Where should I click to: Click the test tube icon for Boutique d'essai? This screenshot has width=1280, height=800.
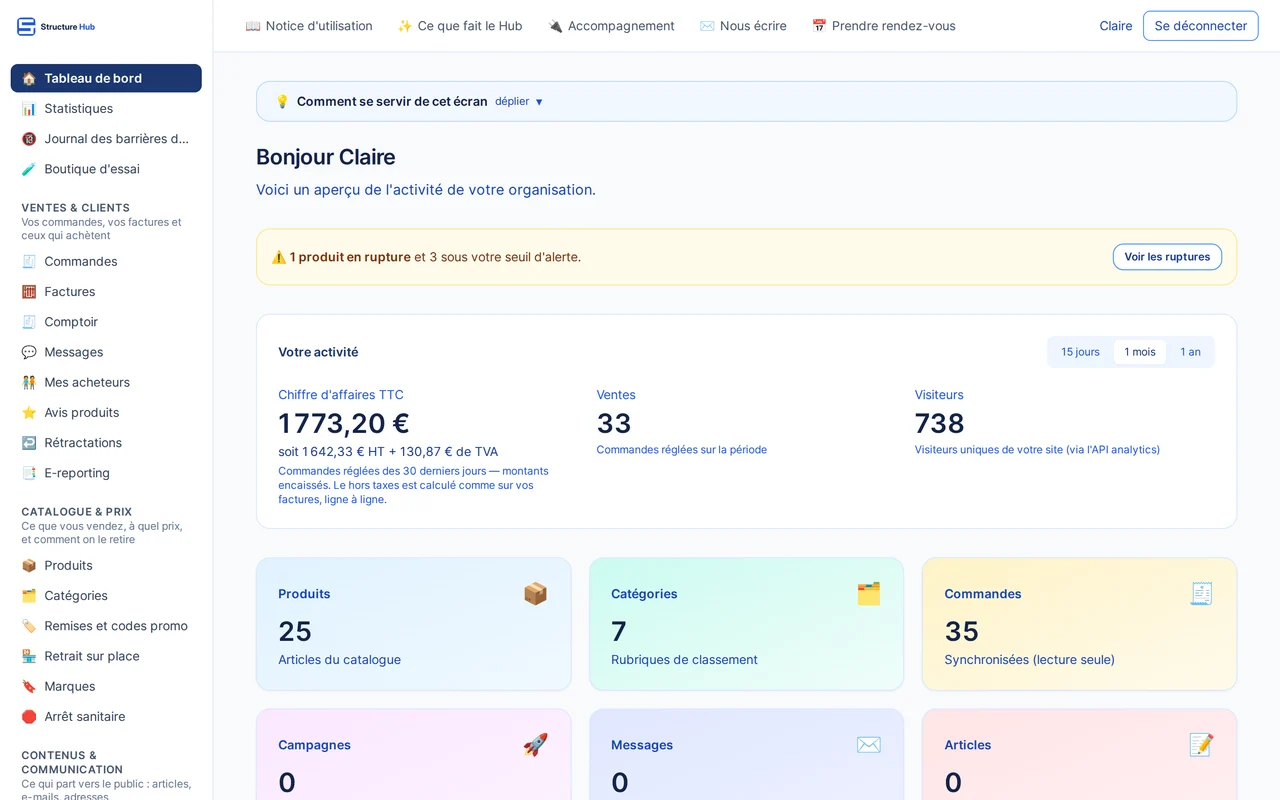[29, 169]
